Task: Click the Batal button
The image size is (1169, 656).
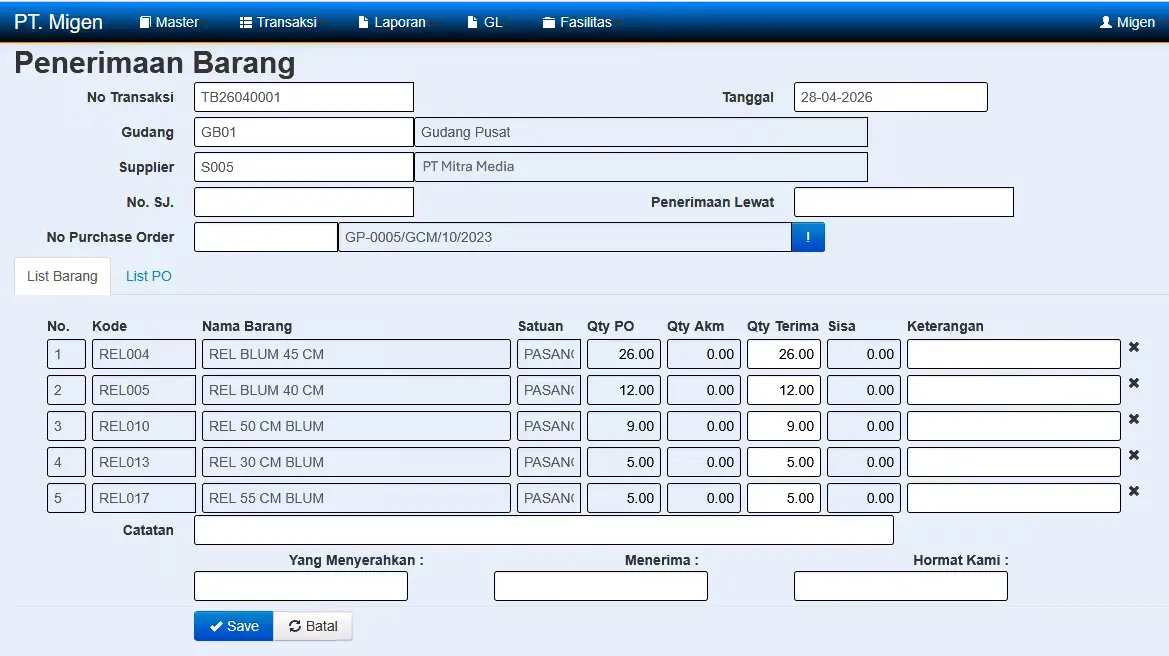Action: click(313, 626)
